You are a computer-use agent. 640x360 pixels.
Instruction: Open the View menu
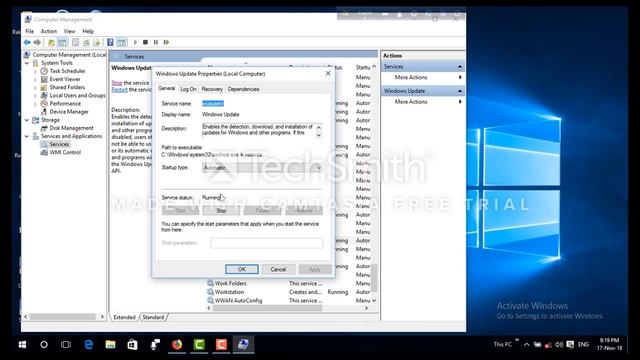coord(69,31)
